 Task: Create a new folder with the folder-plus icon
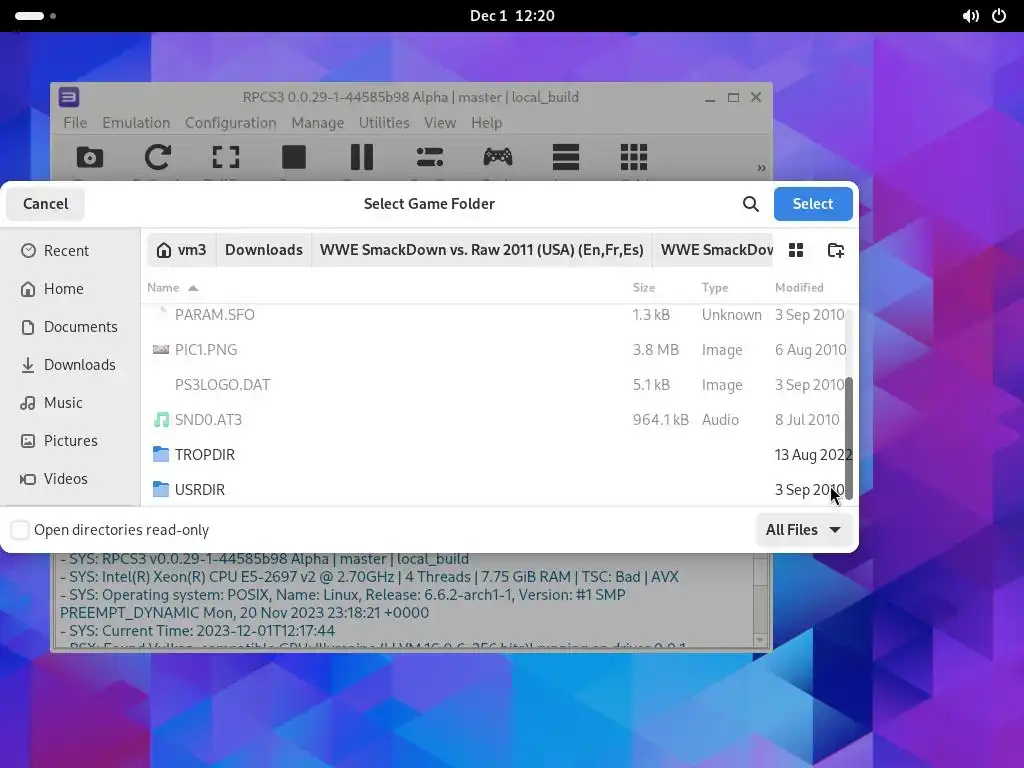click(x=835, y=250)
